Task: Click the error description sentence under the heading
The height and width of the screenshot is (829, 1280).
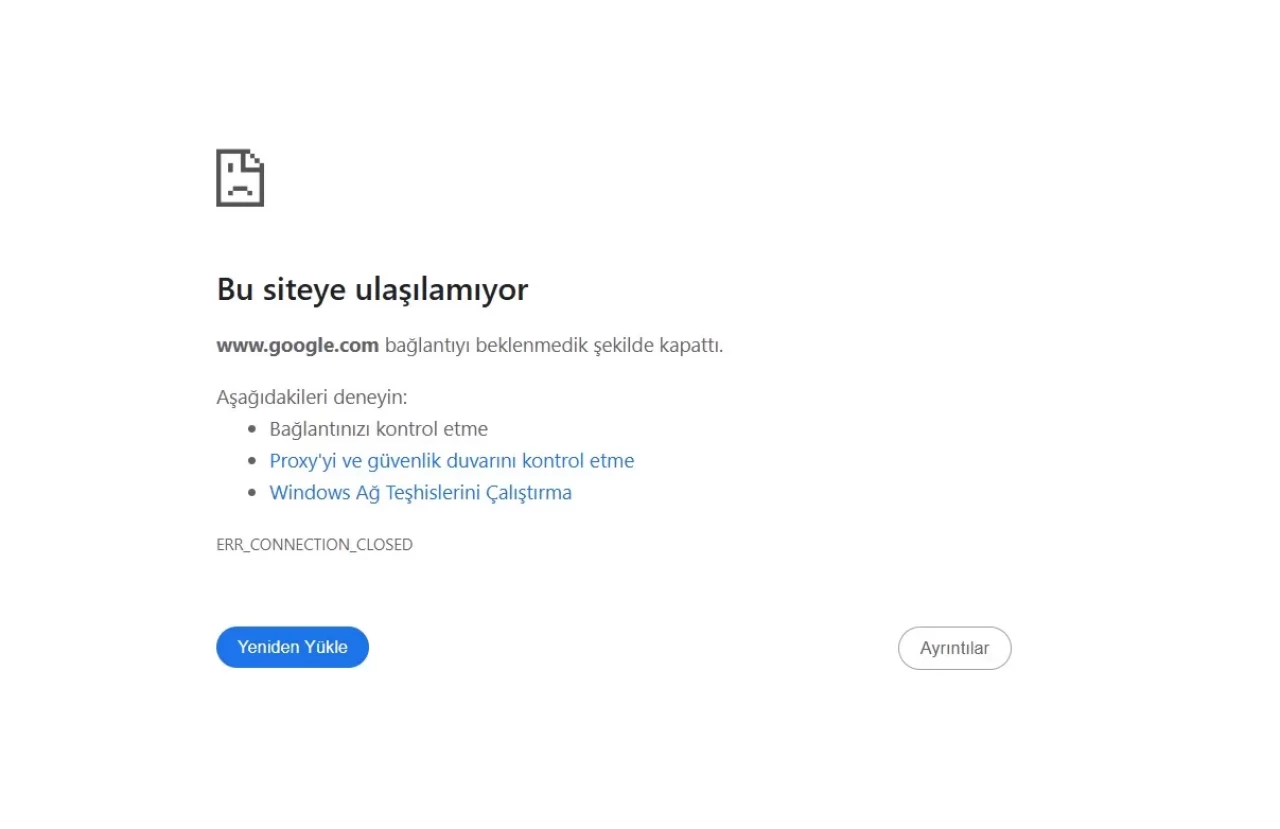Action: pyautogui.click(x=470, y=345)
